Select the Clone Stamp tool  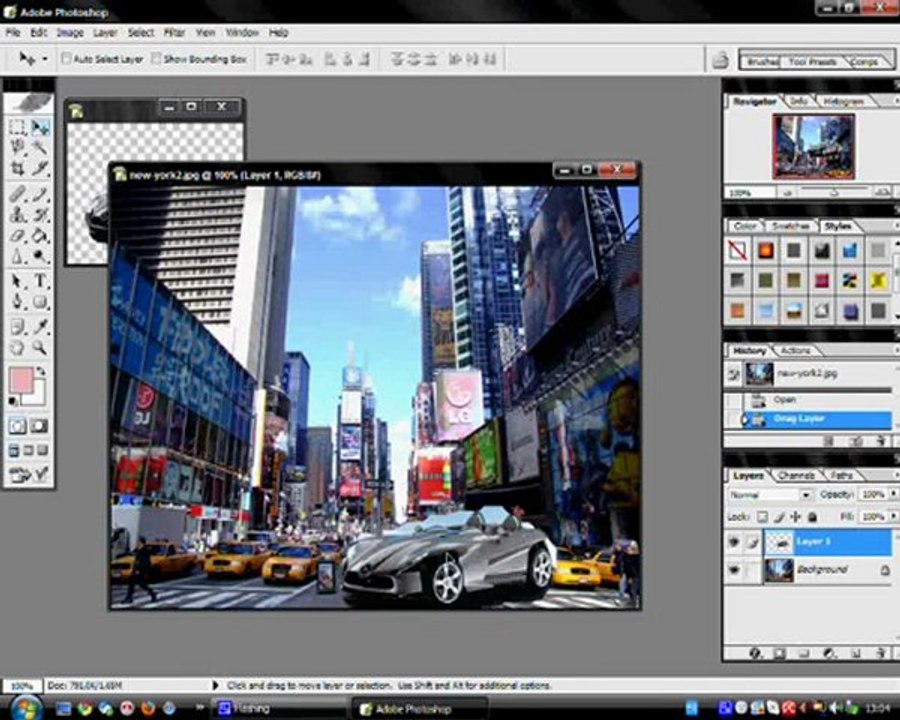pos(17,215)
